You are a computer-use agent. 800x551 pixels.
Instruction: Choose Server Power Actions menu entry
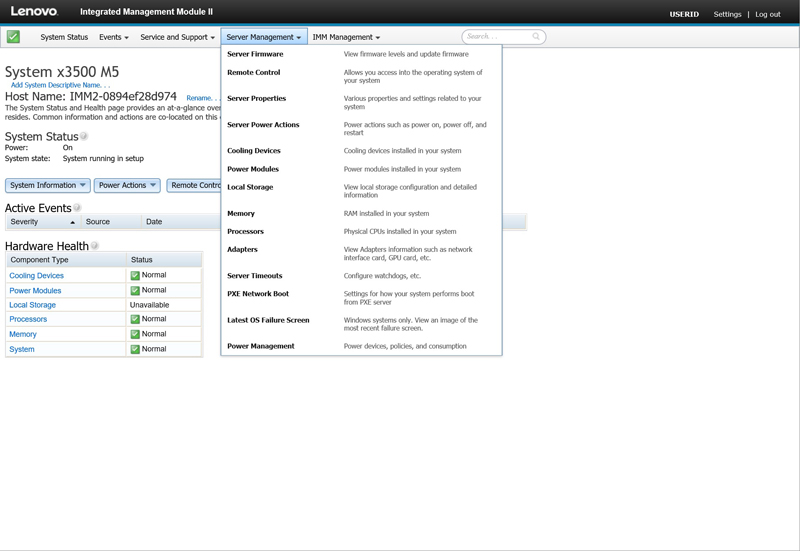pyautogui.click(x=263, y=124)
